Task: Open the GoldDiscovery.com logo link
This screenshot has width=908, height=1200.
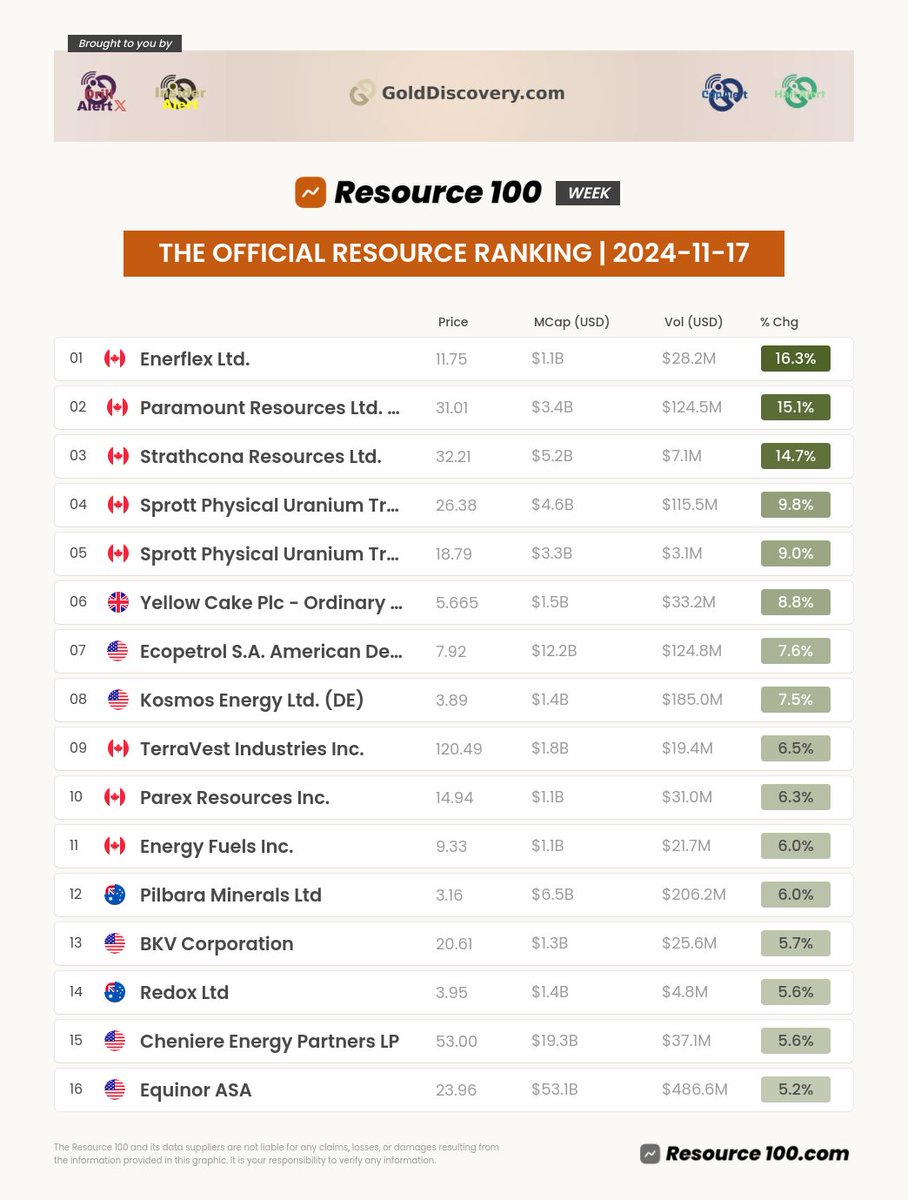Action: [x=456, y=93]
